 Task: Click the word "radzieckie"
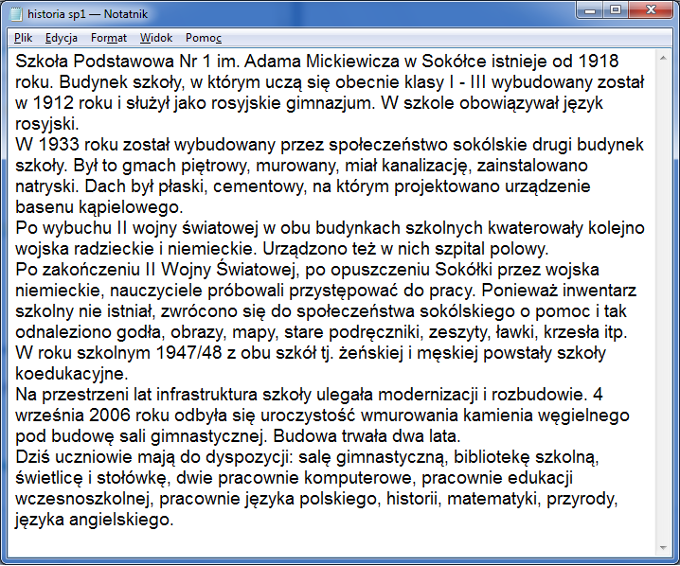click(114, 249)
